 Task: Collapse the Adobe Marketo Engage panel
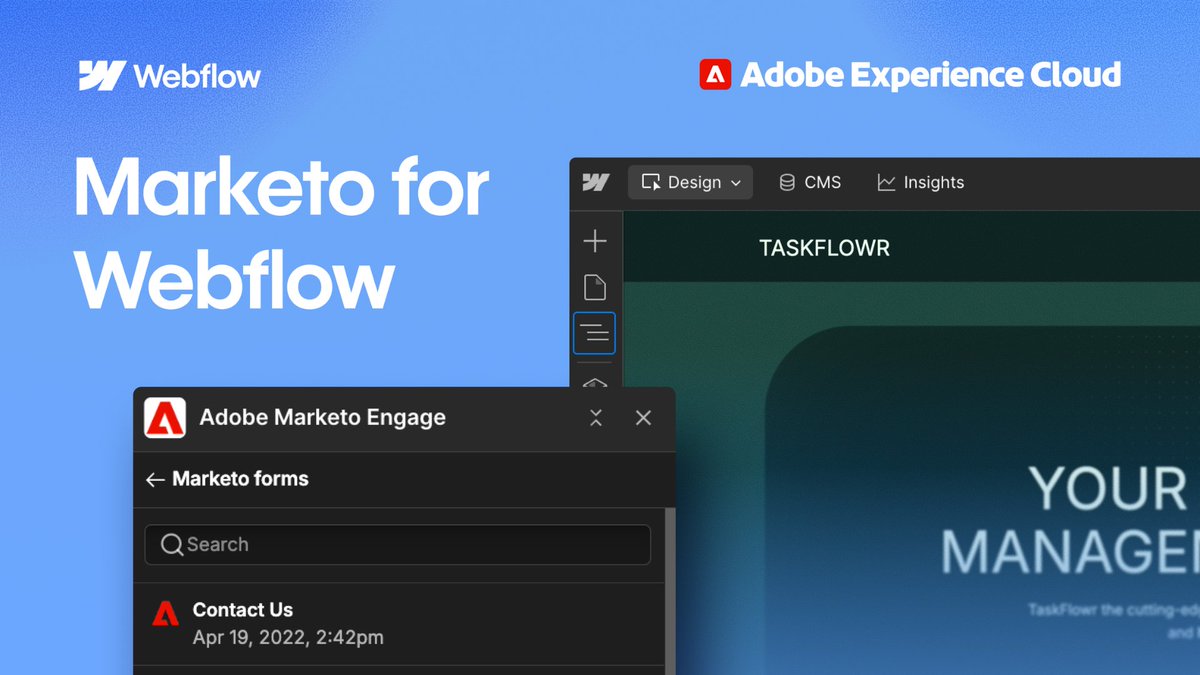[x=596, y=418]
